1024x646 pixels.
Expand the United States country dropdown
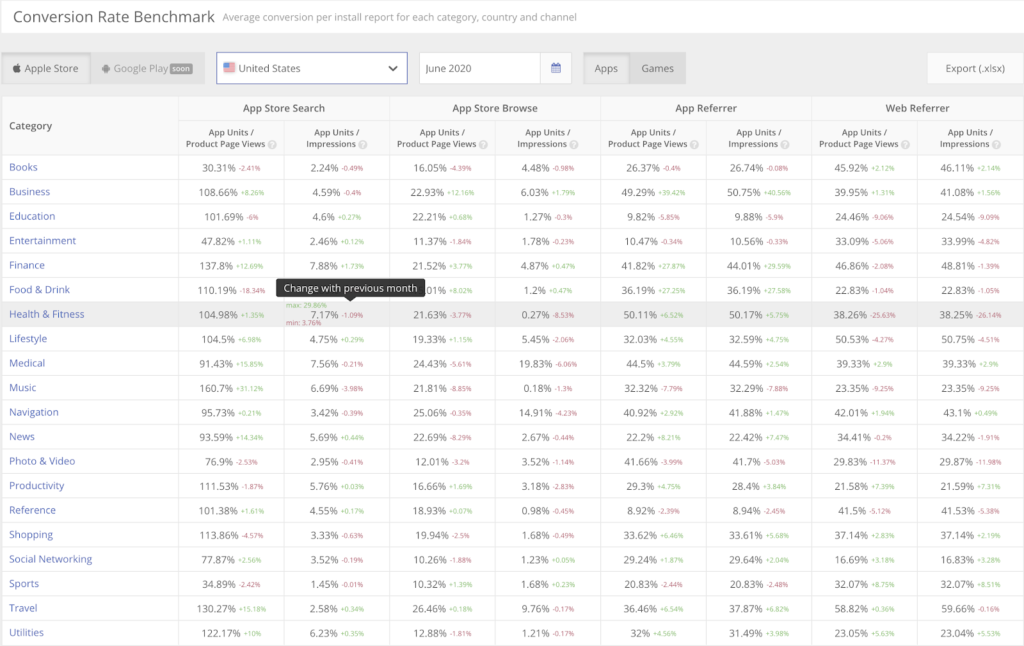(x=312, y=68)
